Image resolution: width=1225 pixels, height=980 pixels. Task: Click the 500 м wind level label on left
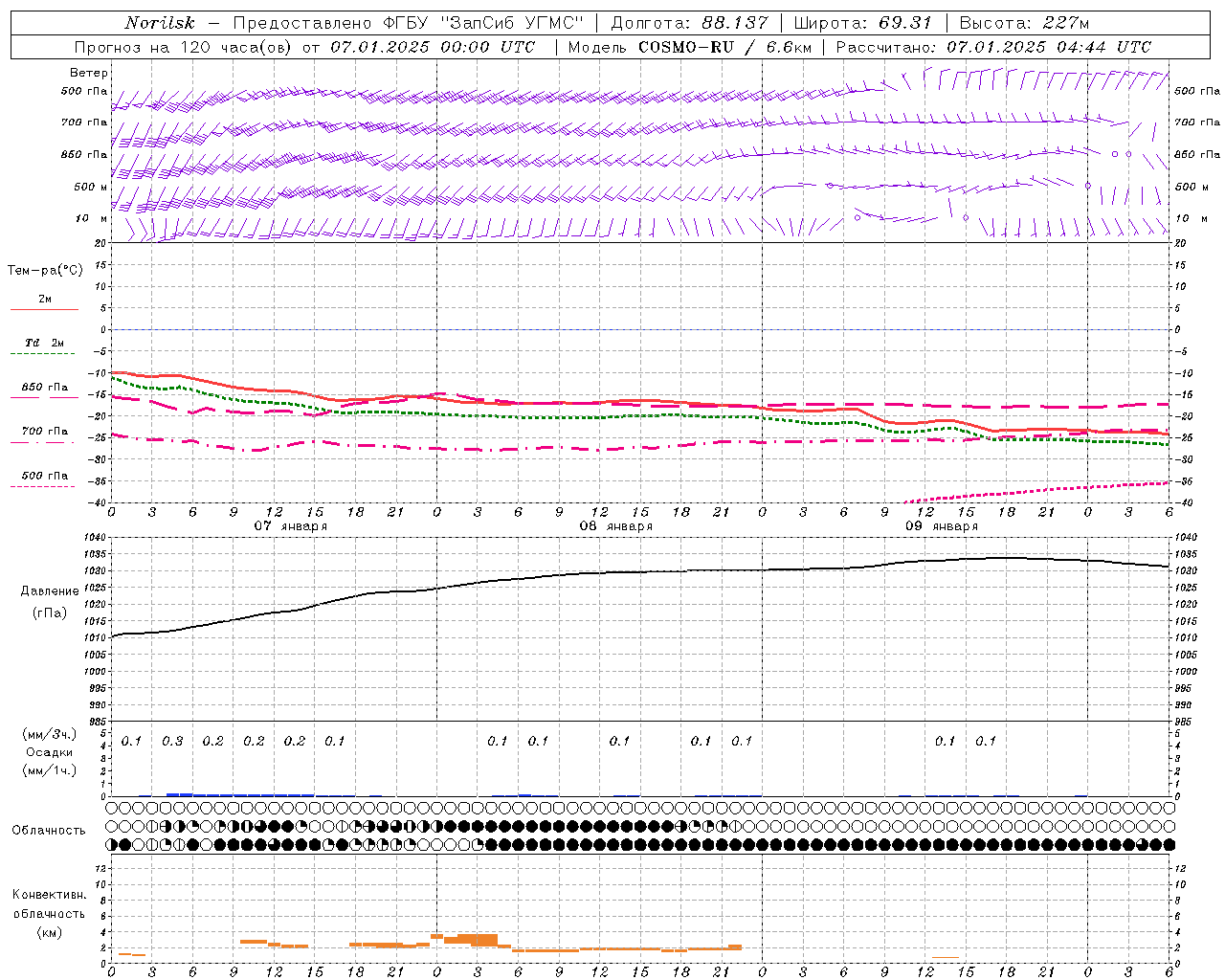tap(91, 188)
